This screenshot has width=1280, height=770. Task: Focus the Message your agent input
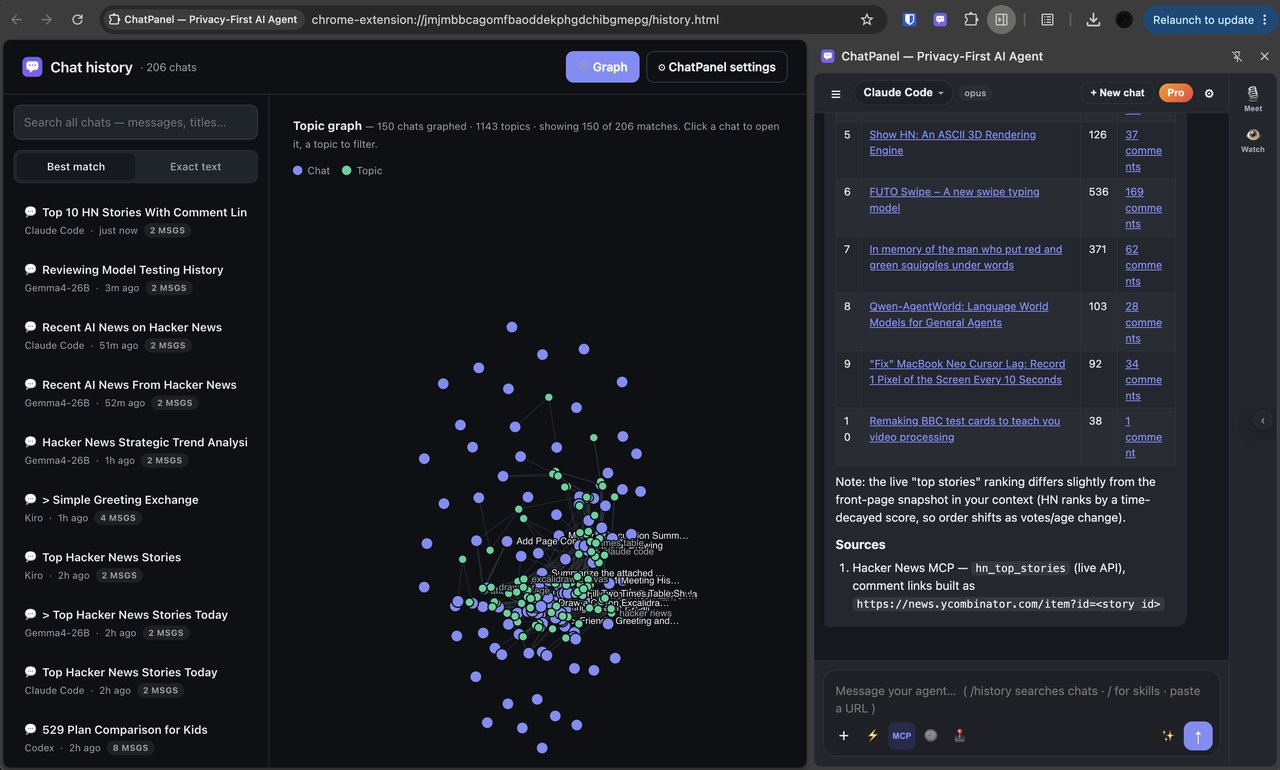(x=1021, y=699)
